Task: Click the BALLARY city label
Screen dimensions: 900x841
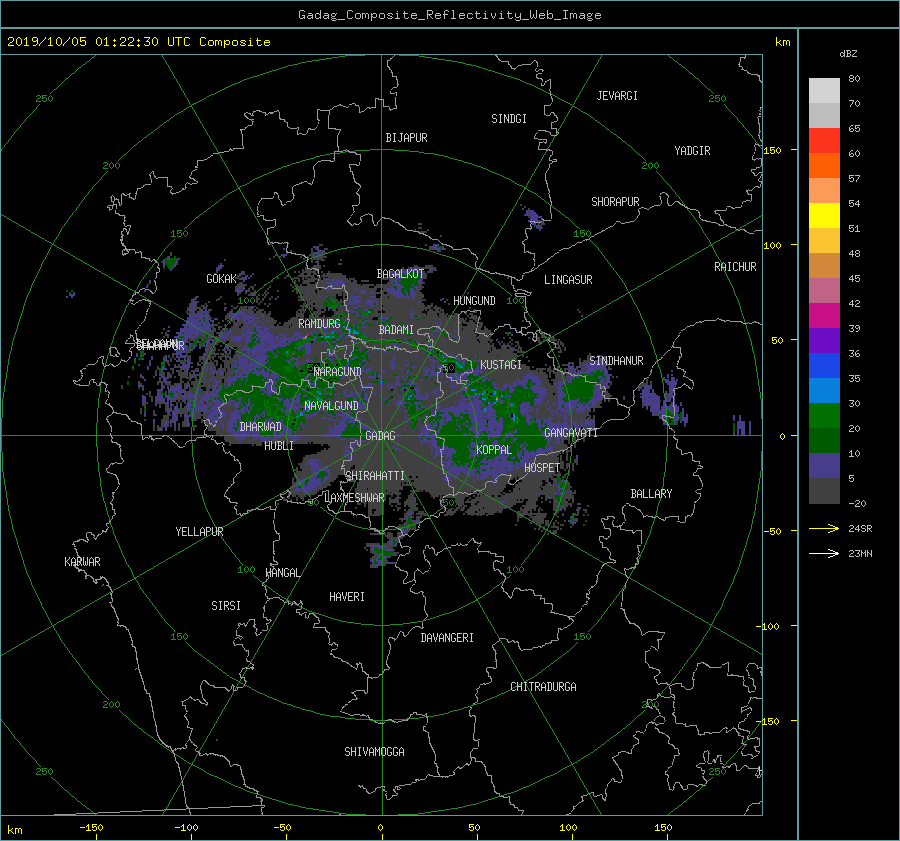Action: coord(651,494)
